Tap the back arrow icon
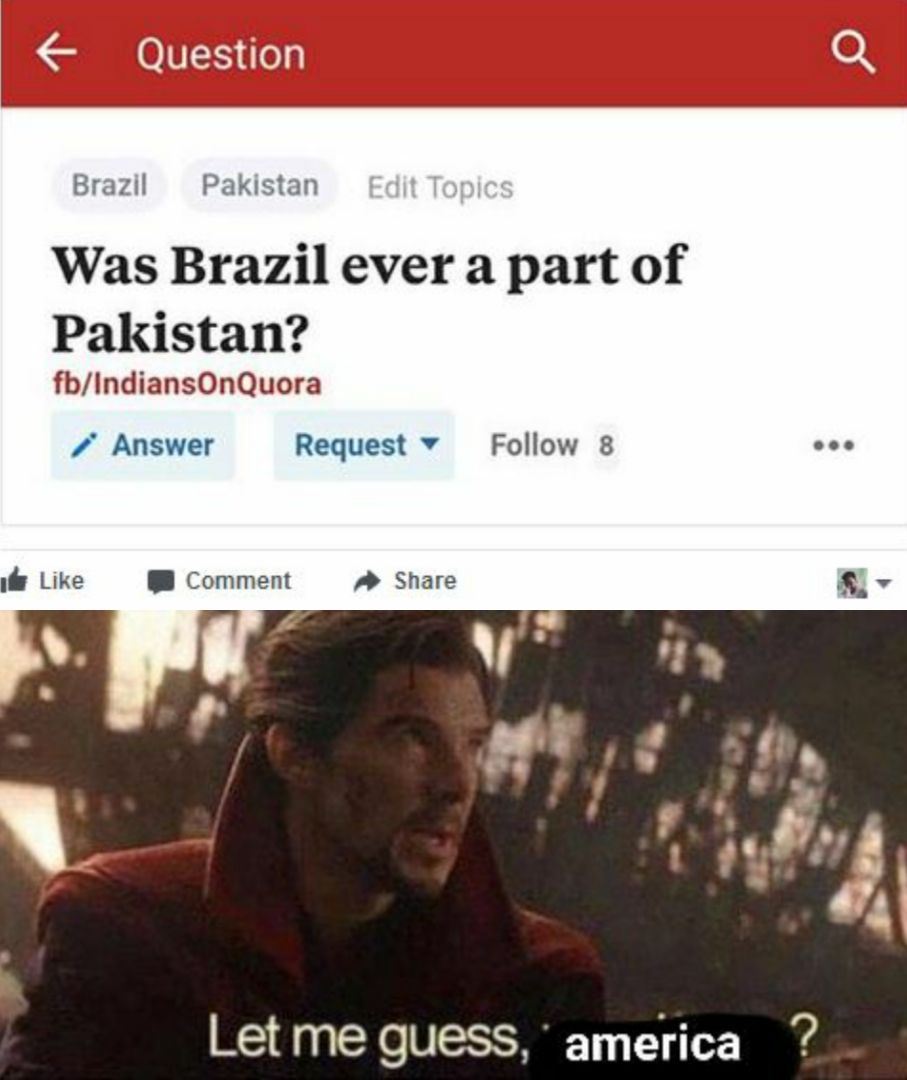 coord(56,53)
